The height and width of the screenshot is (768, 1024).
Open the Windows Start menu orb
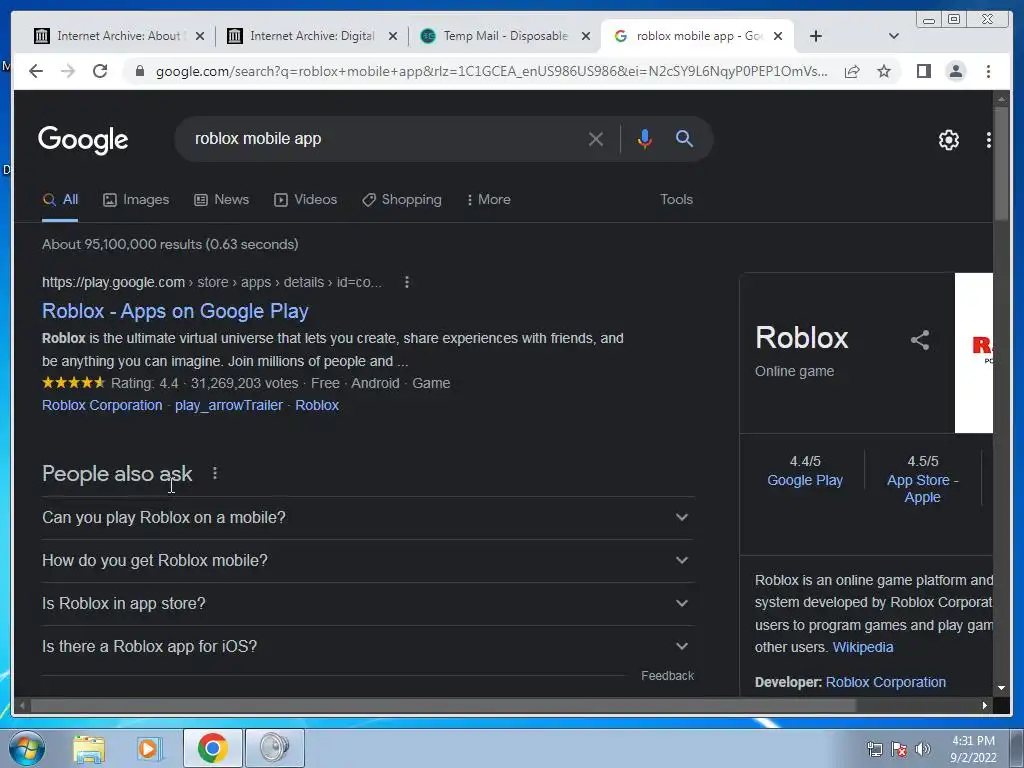(x=26, y=748)
